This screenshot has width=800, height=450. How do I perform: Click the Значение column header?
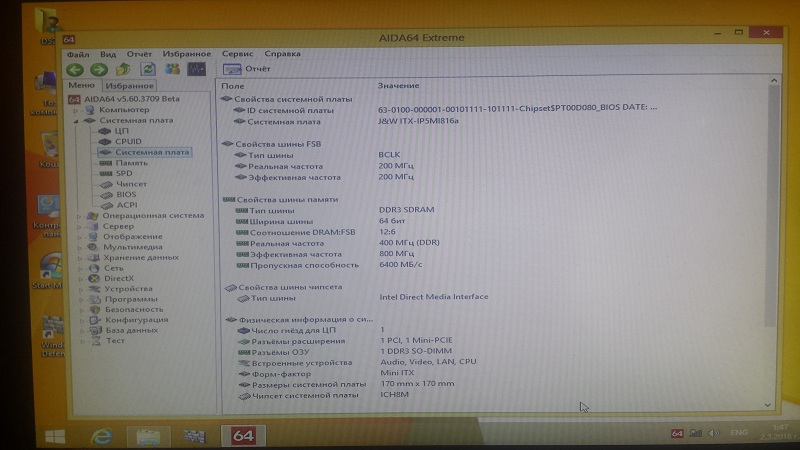tap(398, 86)
